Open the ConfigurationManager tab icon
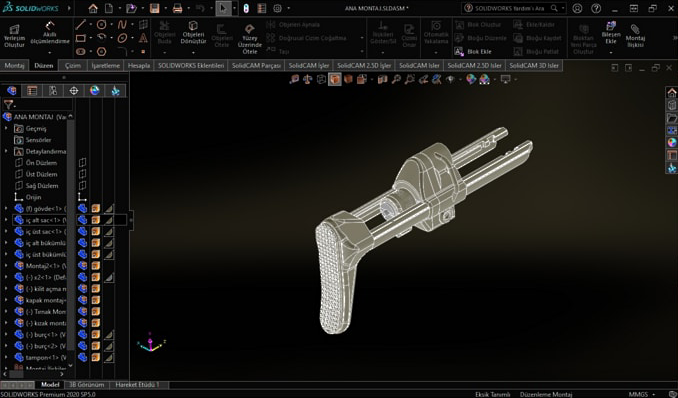 (53, 90)
